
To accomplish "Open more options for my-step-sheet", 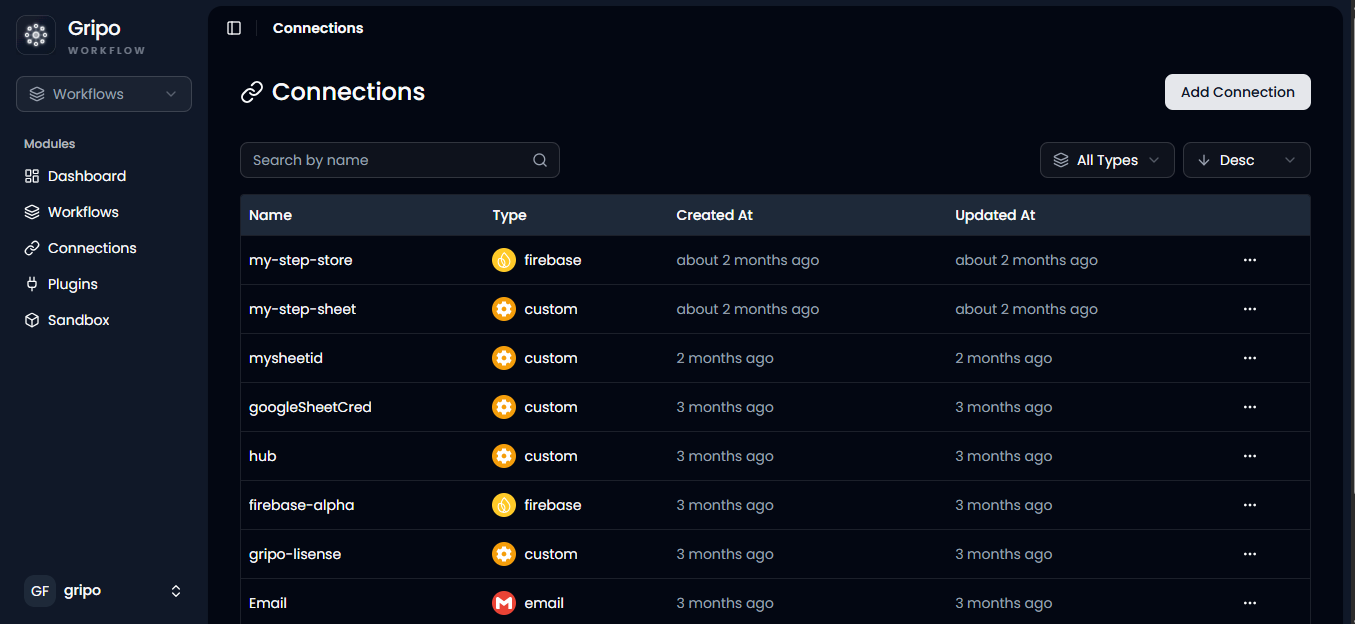I will 1249,309.
